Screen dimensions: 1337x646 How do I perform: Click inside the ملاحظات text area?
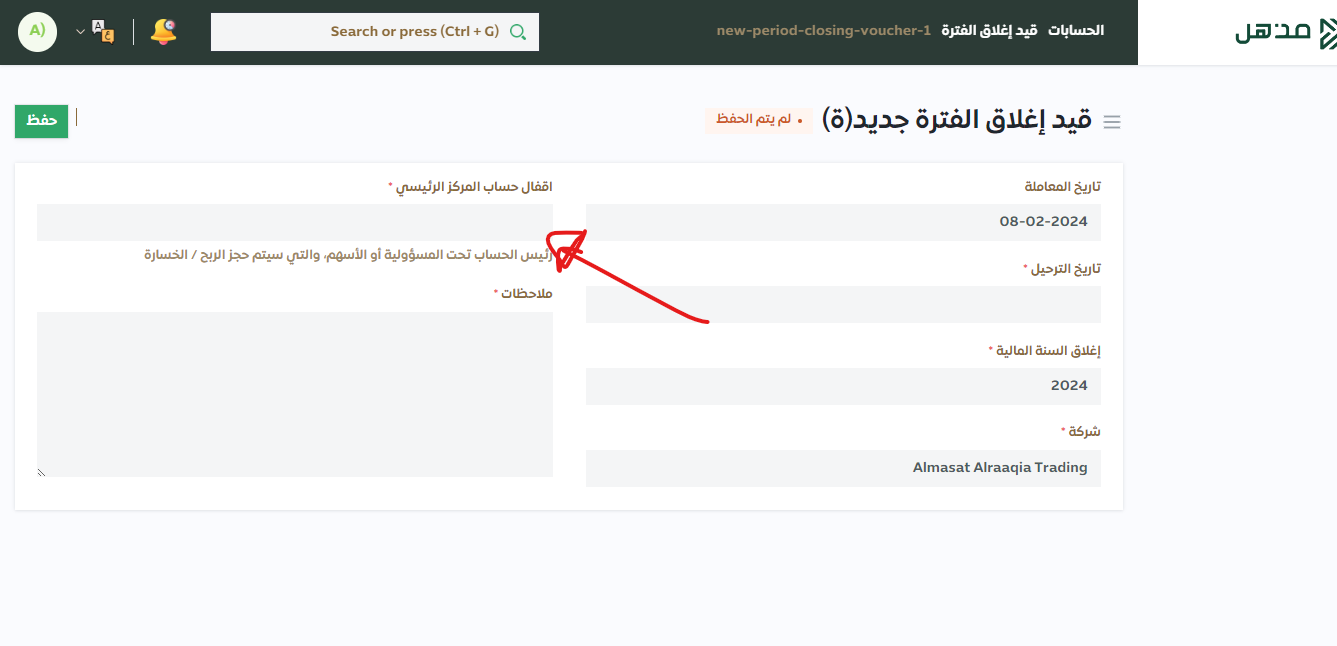[295, 394]
